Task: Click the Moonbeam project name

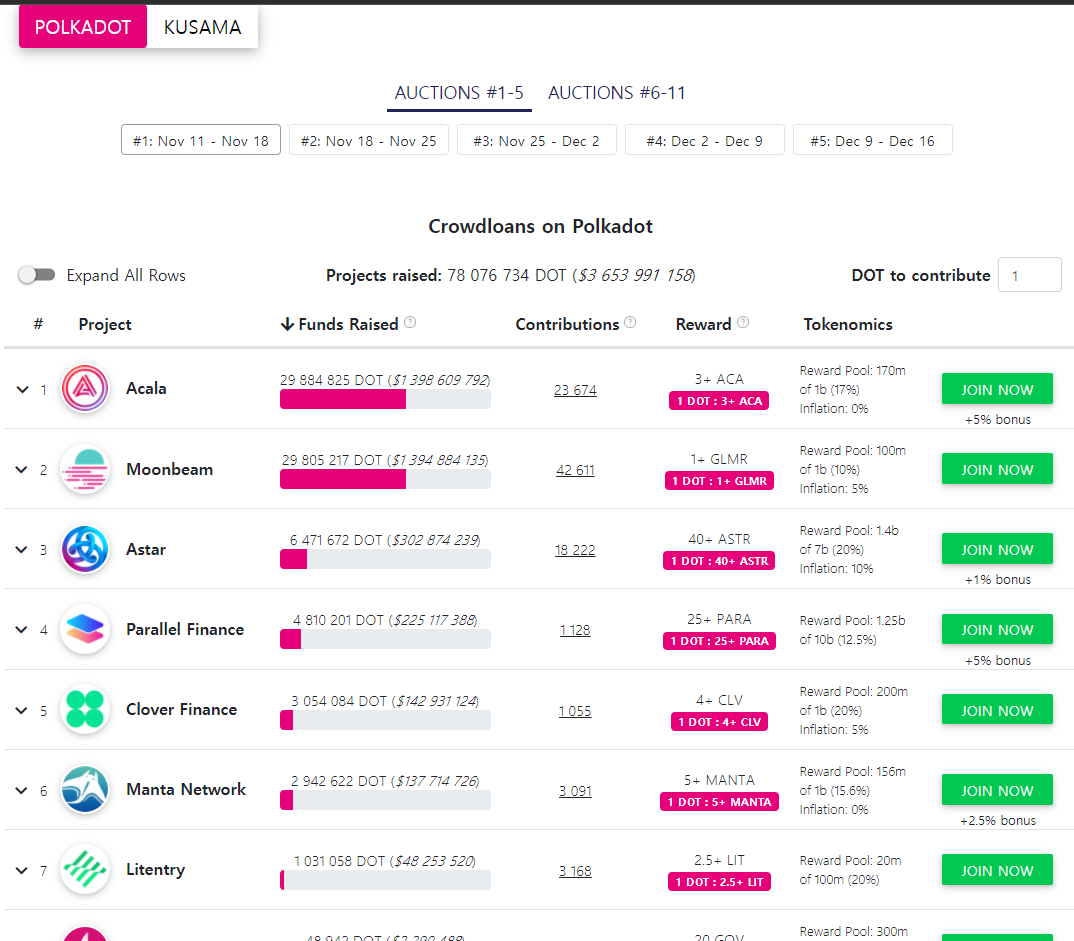Action: pos(169,469)
